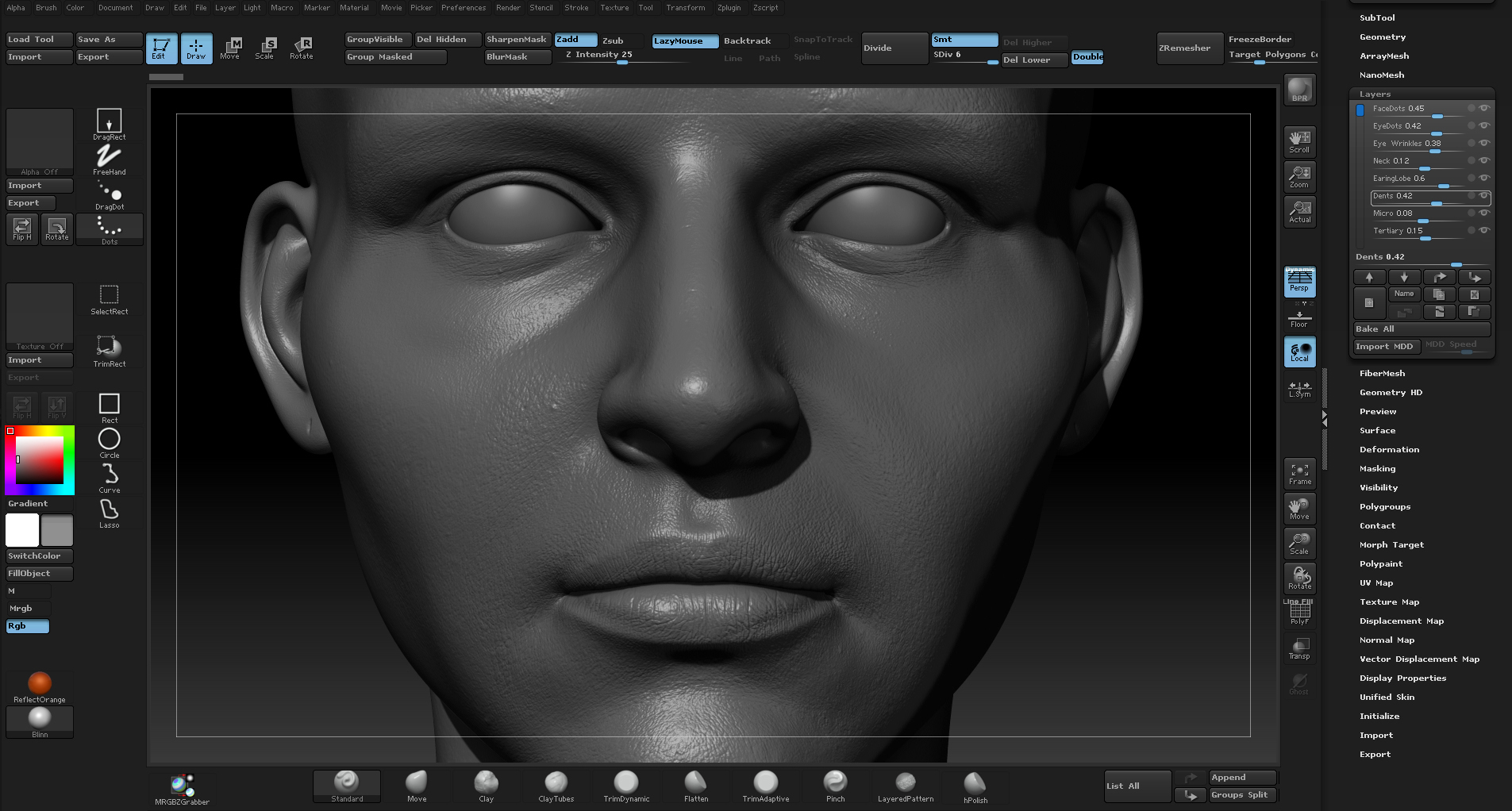
Task: Select the TrimDynamic brush
Action: click(x=626, y=786)
